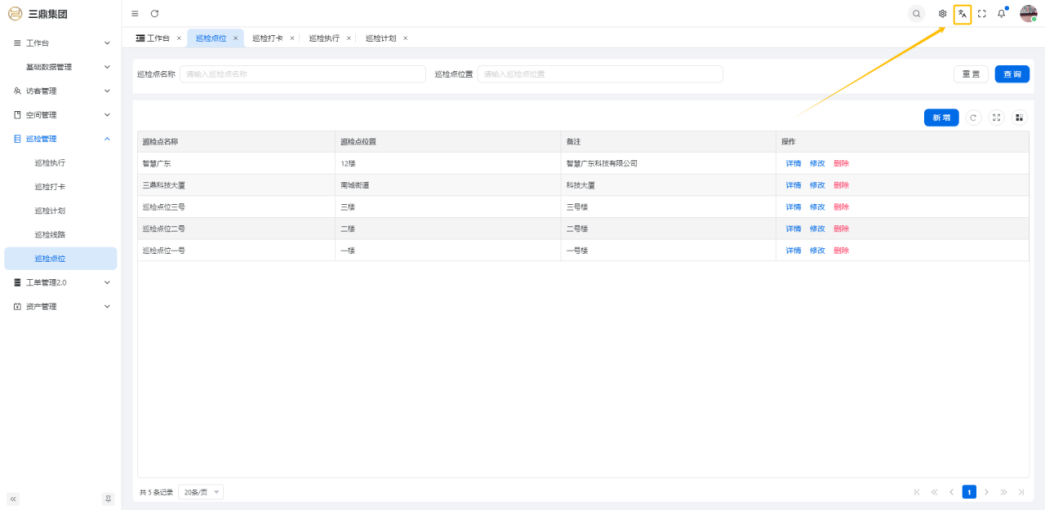This screenshot has width=1045, height=510.
Task: Click the language translation icon in header
Action: tap(962, 14)
